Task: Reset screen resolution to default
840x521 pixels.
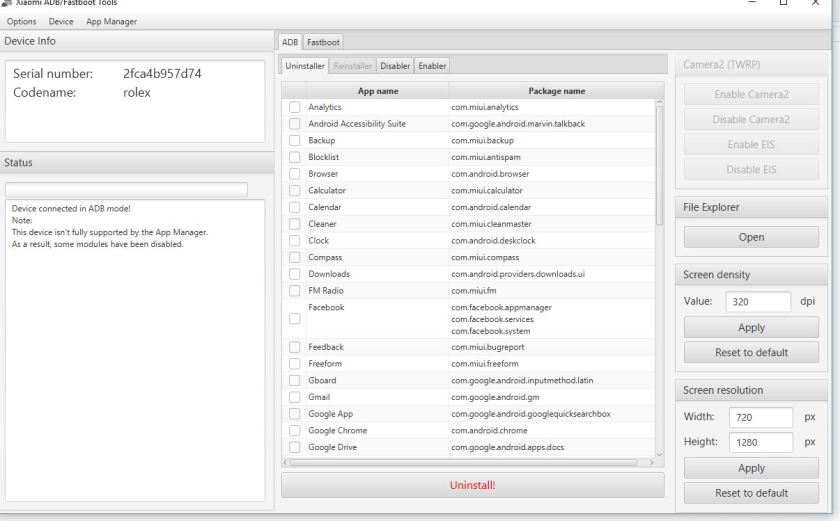Action: click(751, 493)
